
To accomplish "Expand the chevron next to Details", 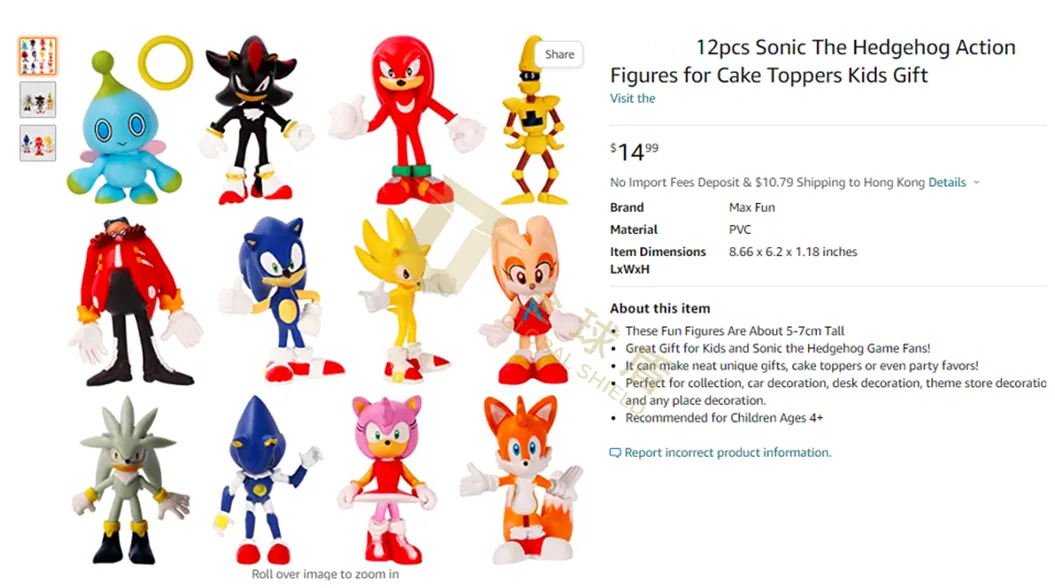I will click(976, 182).
